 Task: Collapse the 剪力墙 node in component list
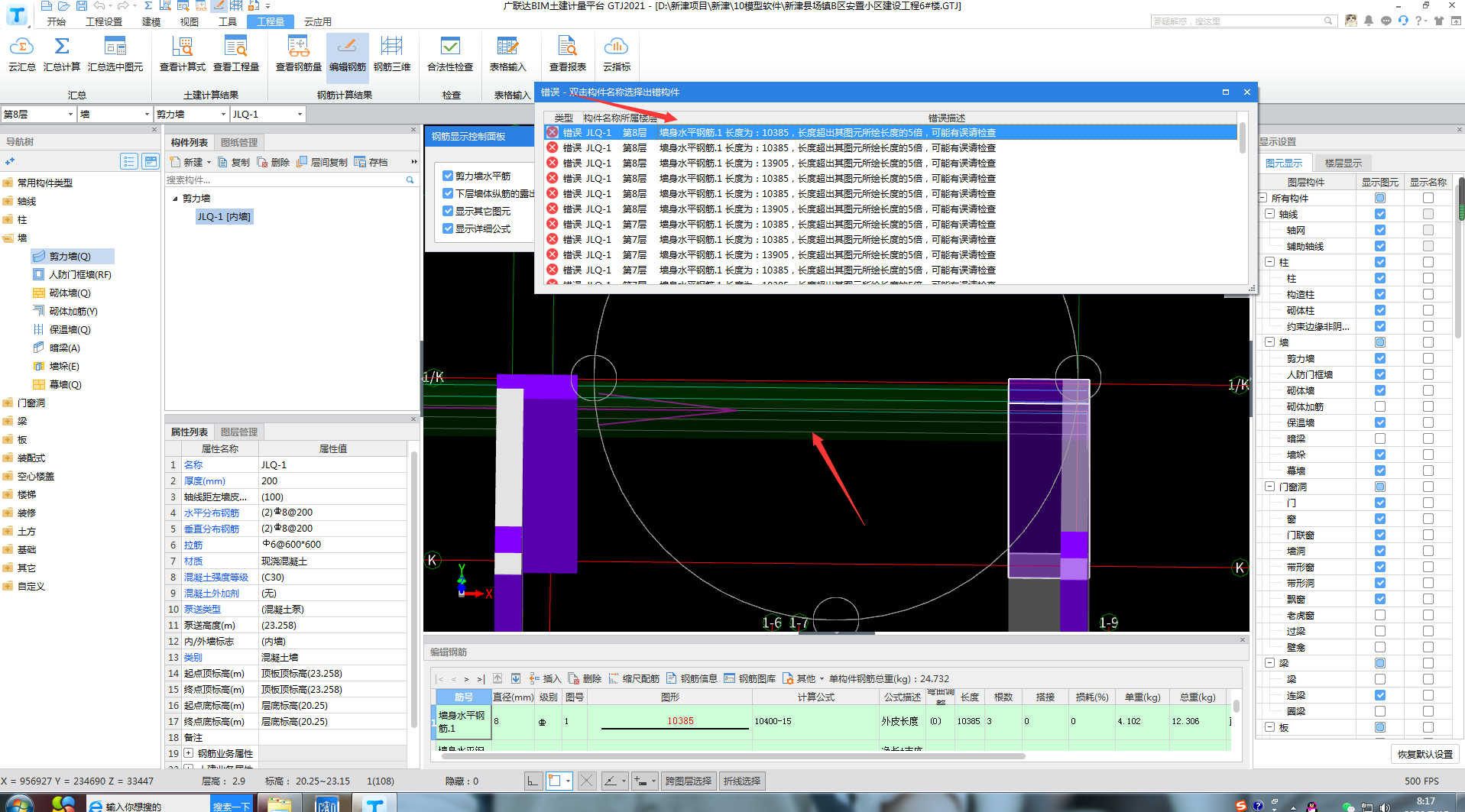pyautogui.click(x=175, y=199)
